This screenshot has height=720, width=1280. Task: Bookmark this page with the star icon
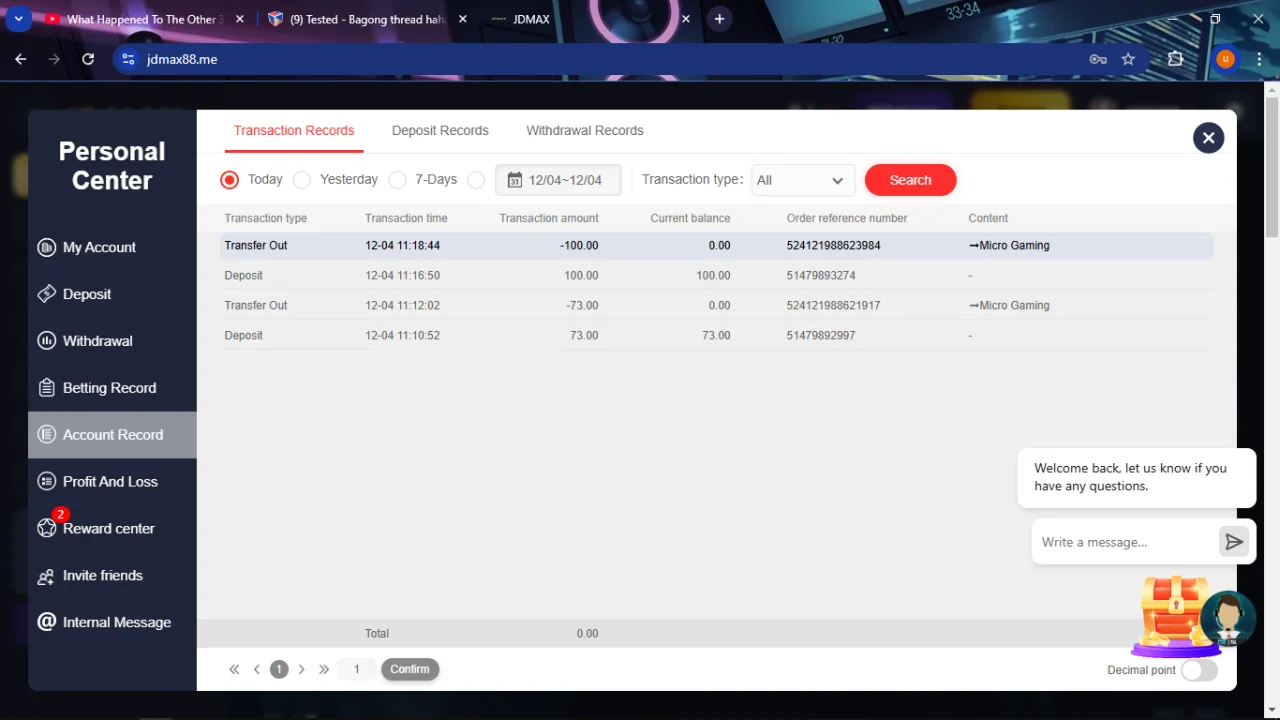1128,59
